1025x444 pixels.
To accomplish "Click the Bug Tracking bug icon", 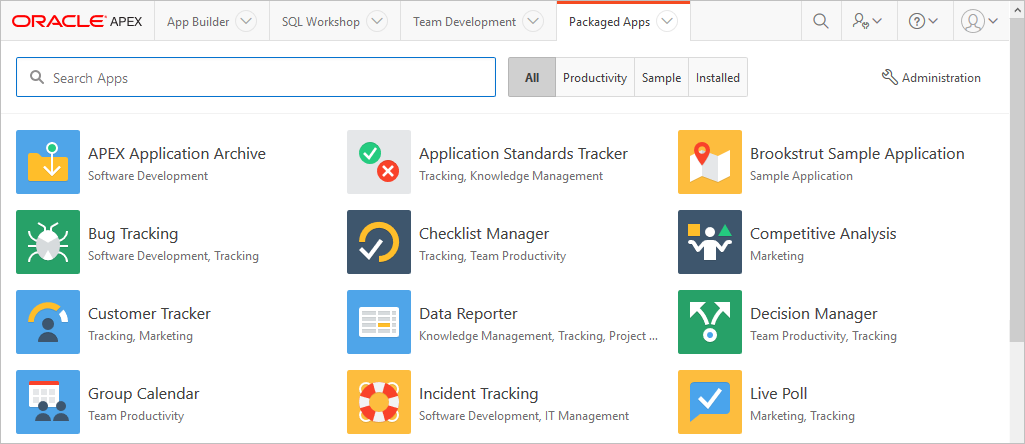I will (48, 242).
